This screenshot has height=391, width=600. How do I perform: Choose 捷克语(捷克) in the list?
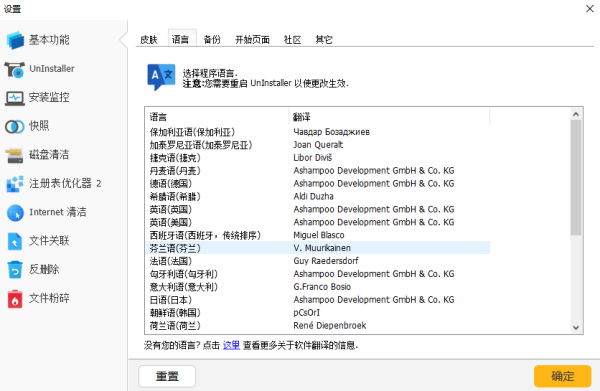[318, 158]
